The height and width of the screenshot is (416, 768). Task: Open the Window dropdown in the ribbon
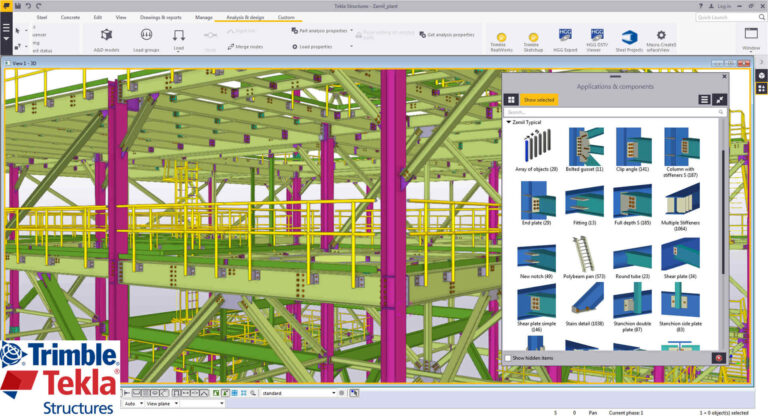[x=750, y=39]
